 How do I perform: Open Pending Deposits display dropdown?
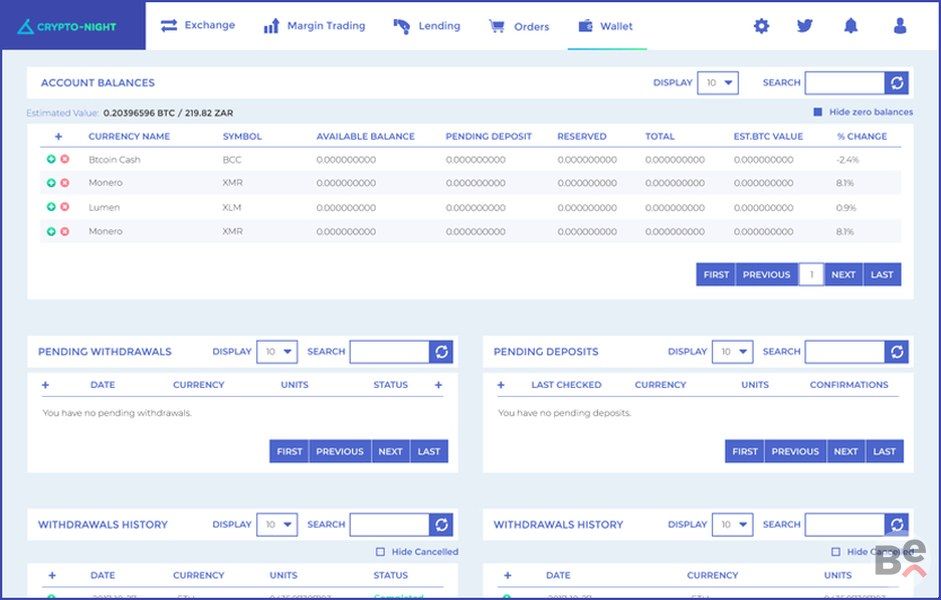(732, 352)
